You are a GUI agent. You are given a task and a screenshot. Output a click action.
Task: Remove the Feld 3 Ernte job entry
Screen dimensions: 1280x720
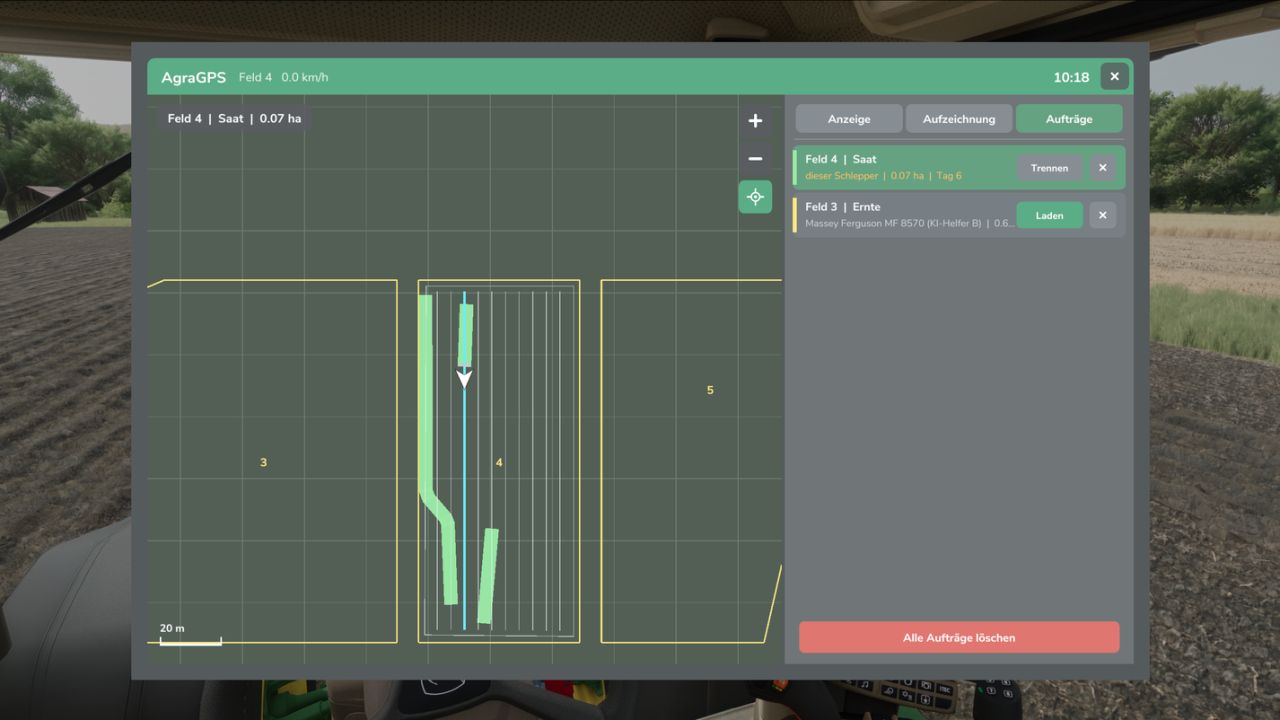click(1102, 215)
